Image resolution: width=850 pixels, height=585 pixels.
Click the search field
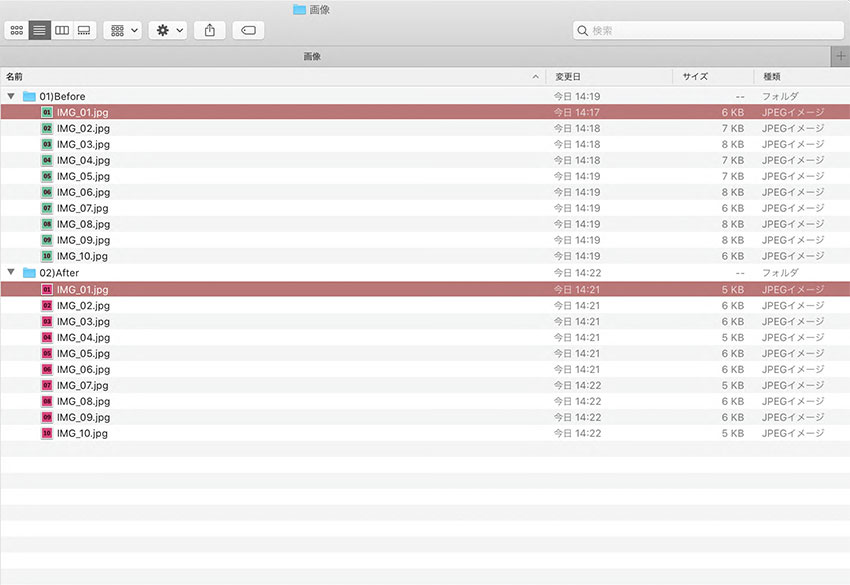(x=708, y=30)
